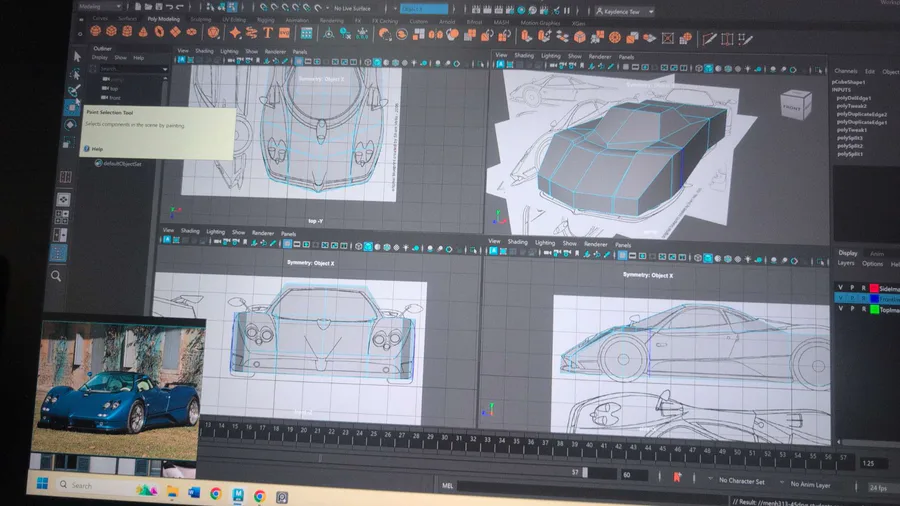Click No Live Surface field
This screenshot has width=900, height=506.
click(x=352, y=9)
